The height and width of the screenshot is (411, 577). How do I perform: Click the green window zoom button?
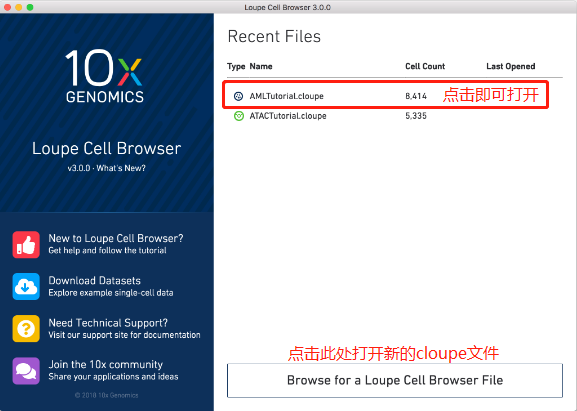click(30, 7)
